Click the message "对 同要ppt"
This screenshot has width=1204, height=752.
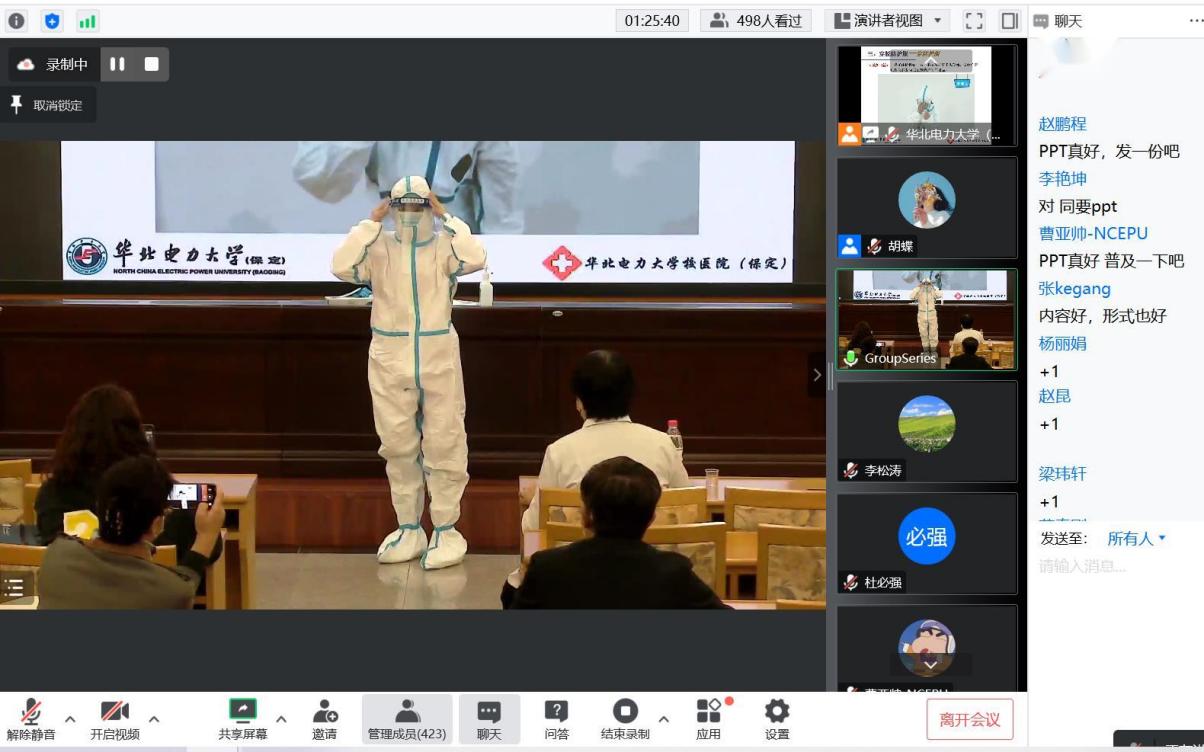(x=1078, y=207)
